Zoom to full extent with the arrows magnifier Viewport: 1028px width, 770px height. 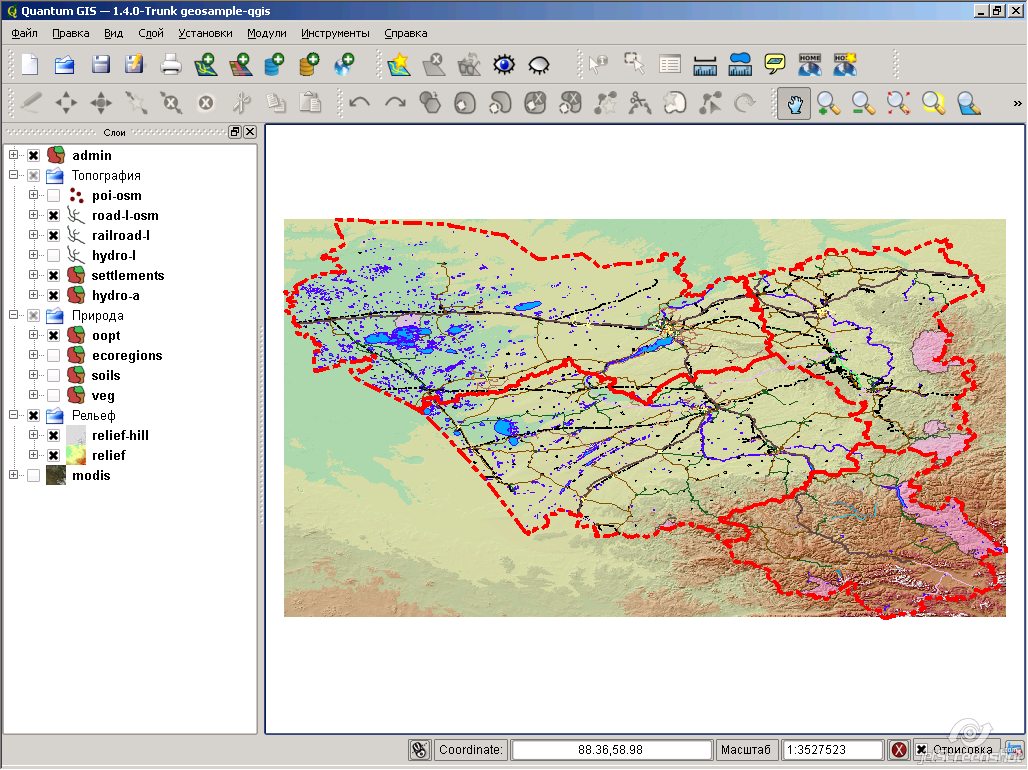coord(898,103)
